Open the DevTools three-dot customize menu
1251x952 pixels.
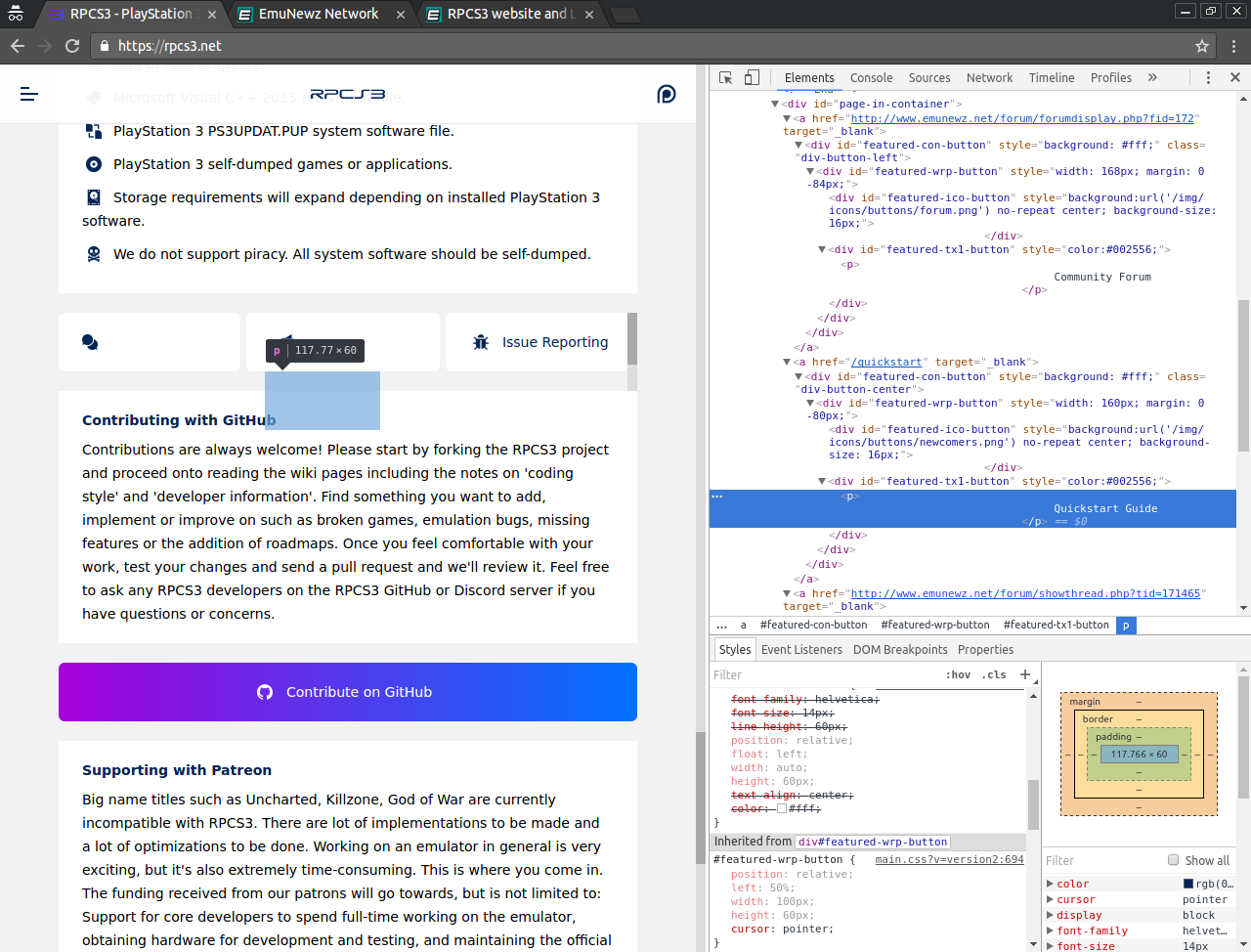1208,78
